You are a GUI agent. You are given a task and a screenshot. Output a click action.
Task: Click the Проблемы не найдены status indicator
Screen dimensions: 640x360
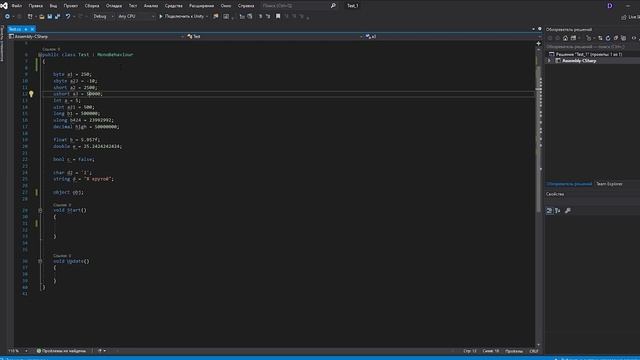tap(62, 351)
